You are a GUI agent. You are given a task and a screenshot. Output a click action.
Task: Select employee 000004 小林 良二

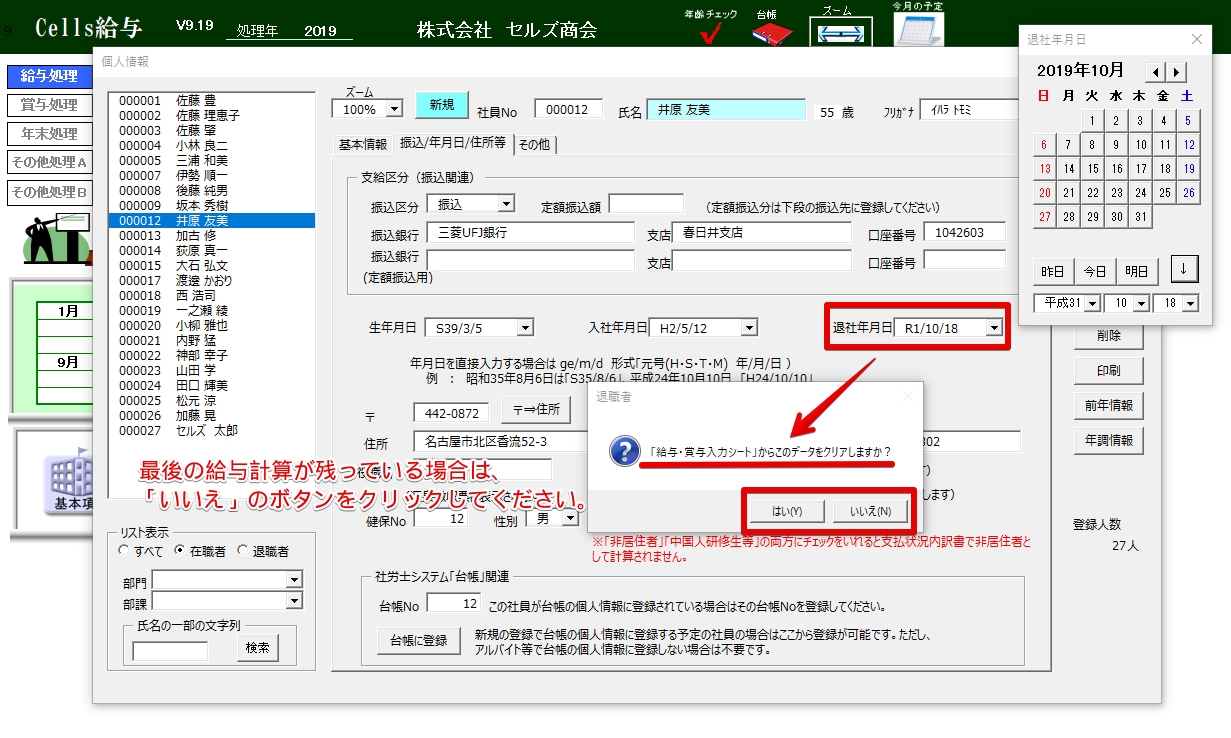pos(211,145)
